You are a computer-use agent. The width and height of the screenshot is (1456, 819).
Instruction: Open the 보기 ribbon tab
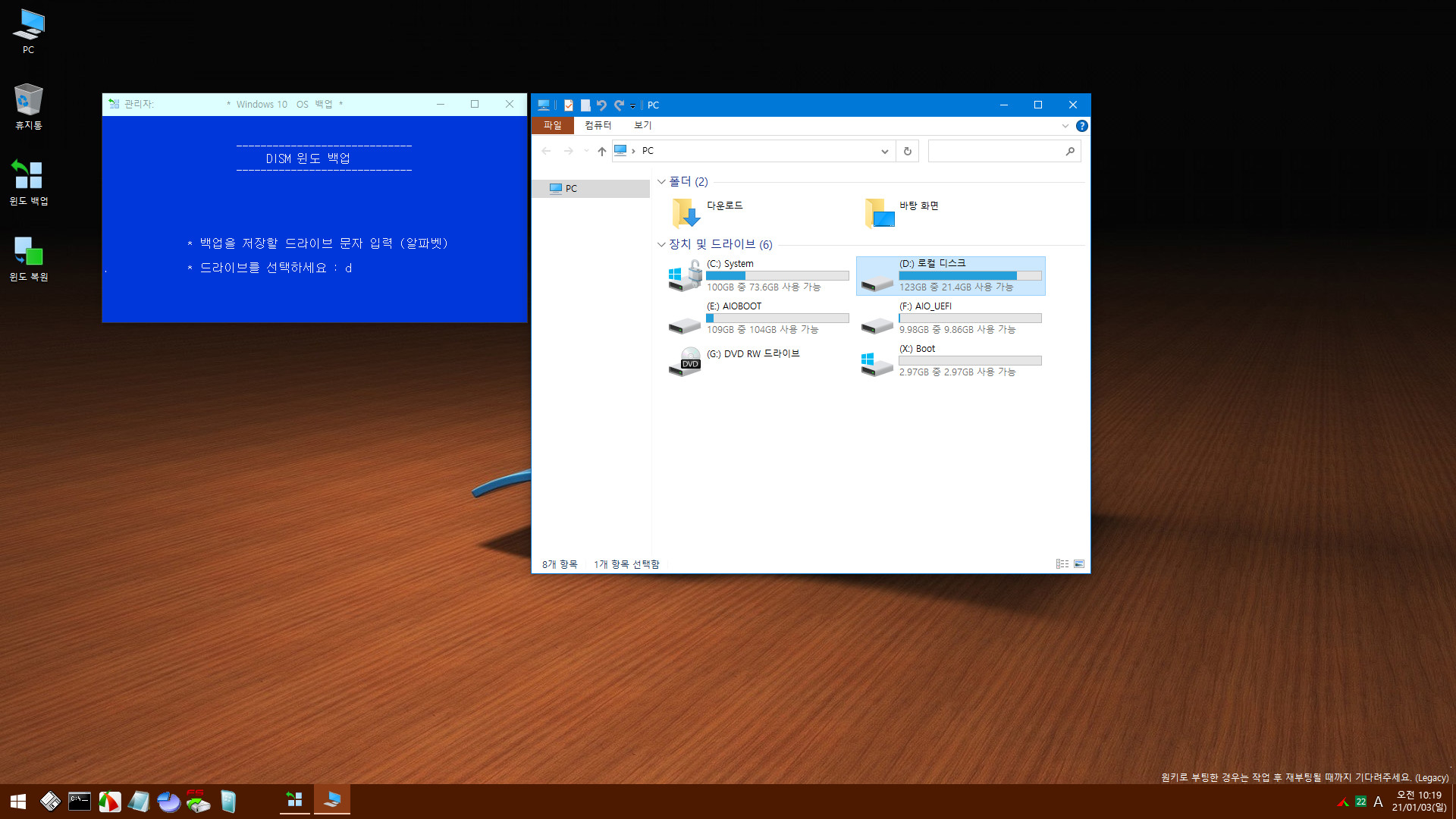643,126
